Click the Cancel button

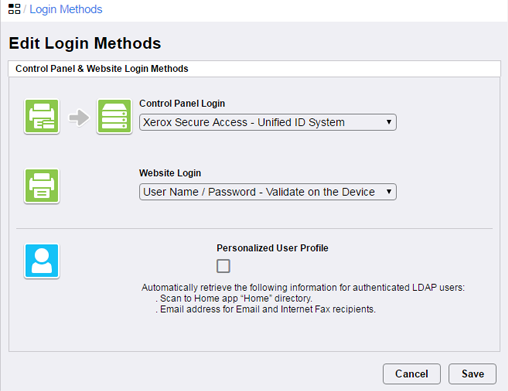tap(412, 374)
